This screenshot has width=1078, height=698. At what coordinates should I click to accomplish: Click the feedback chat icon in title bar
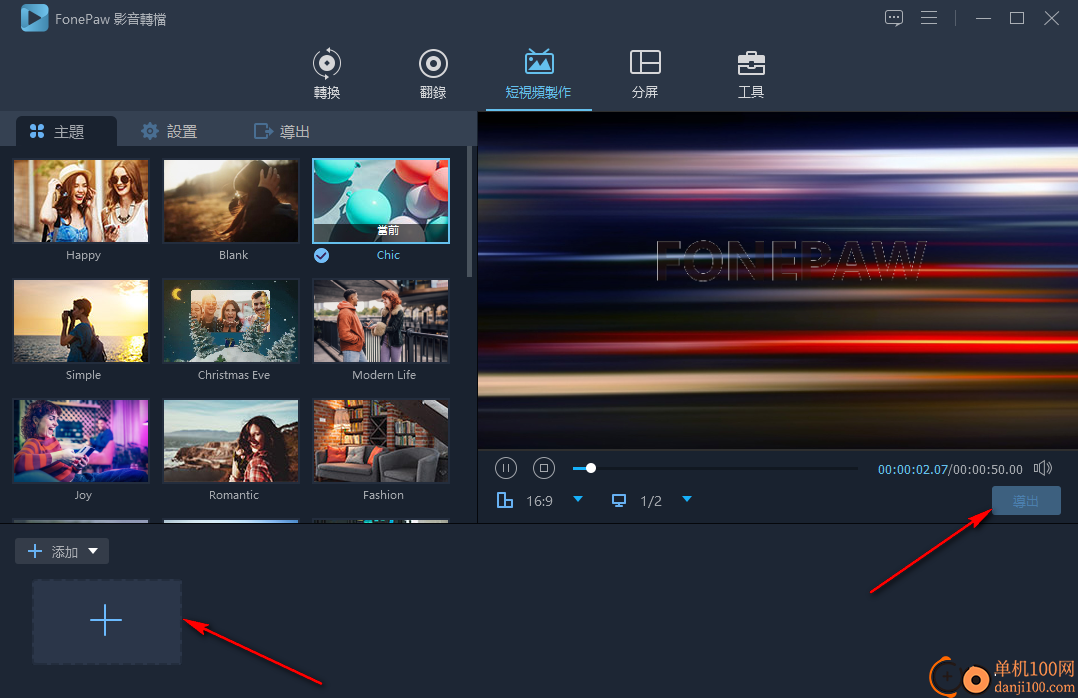click(894, 18)
